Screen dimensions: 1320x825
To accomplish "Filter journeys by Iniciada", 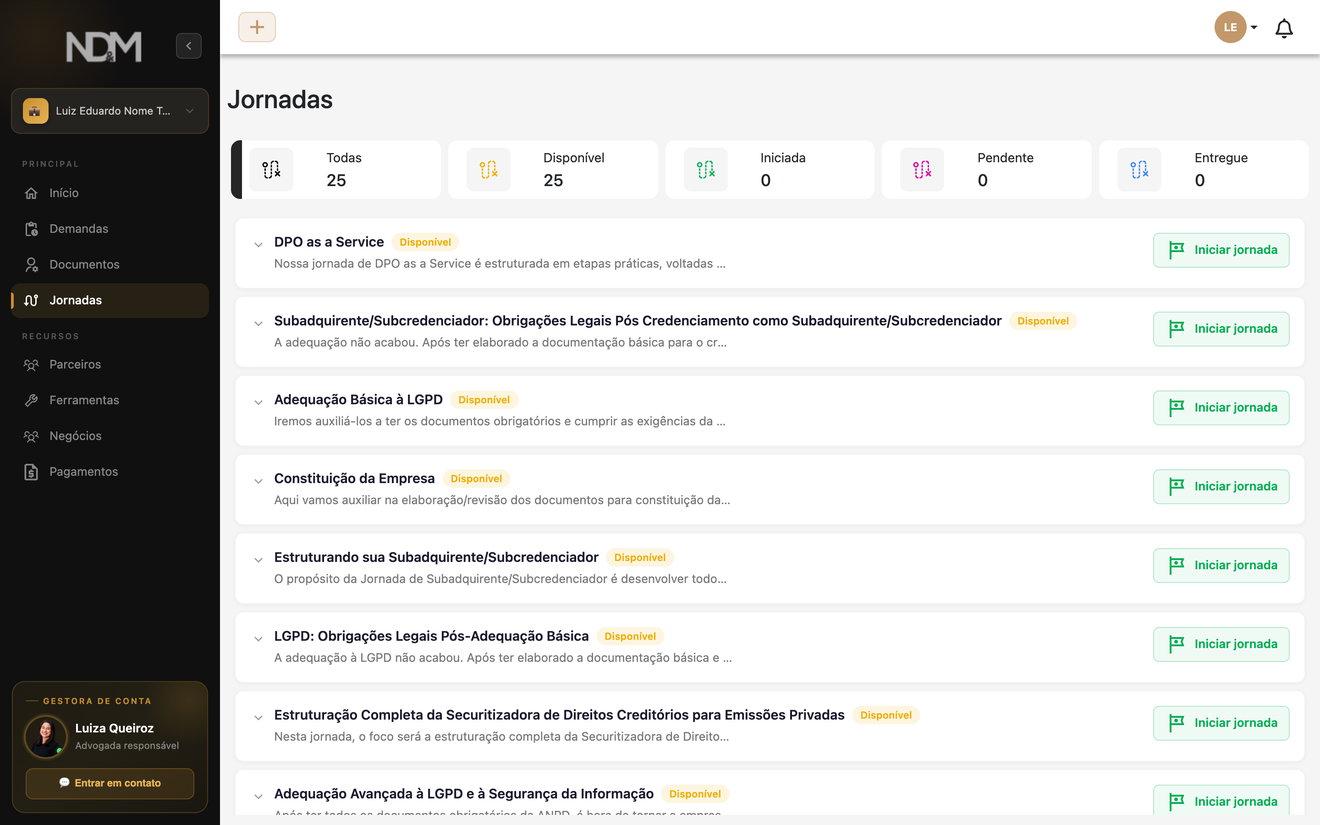I will (770, 169).
